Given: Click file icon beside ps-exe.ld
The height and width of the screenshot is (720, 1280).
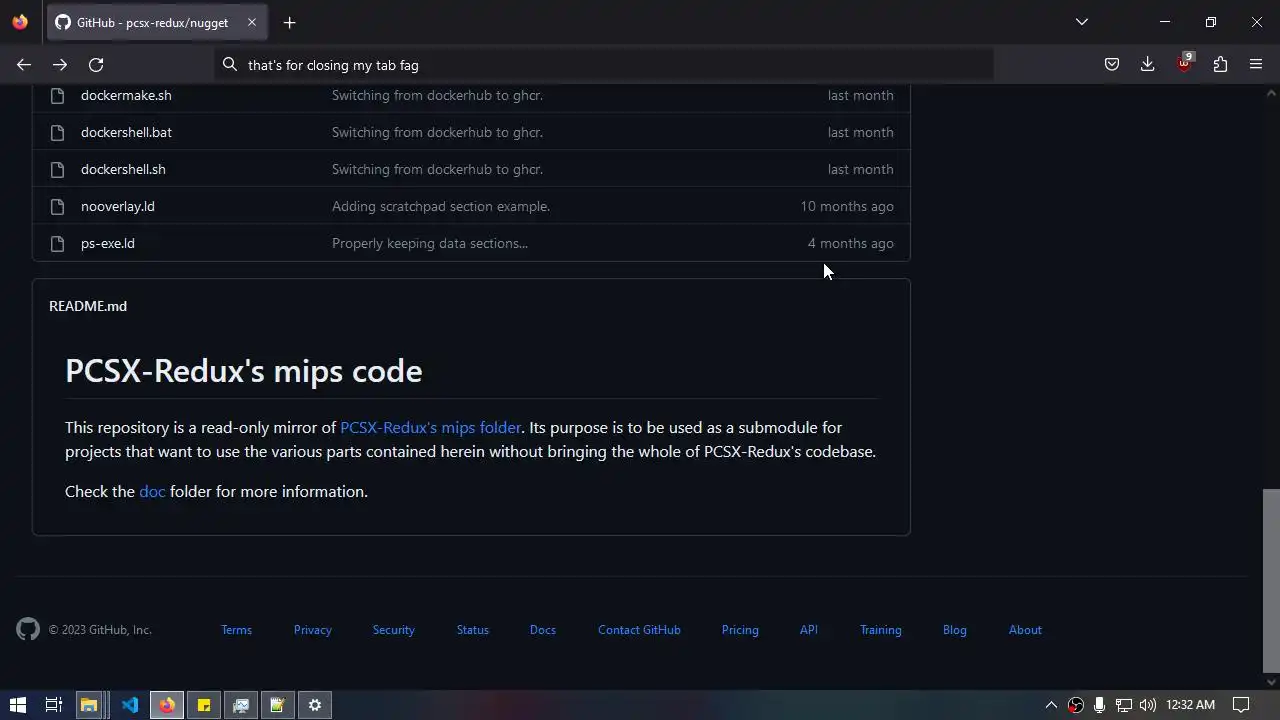Looking at the screenshot, I should pyautogui.click(x=57, y=243).
